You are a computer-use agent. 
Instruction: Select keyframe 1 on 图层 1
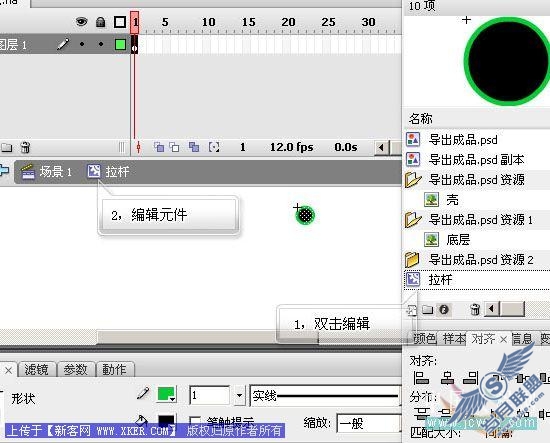(x=134, y=45)
